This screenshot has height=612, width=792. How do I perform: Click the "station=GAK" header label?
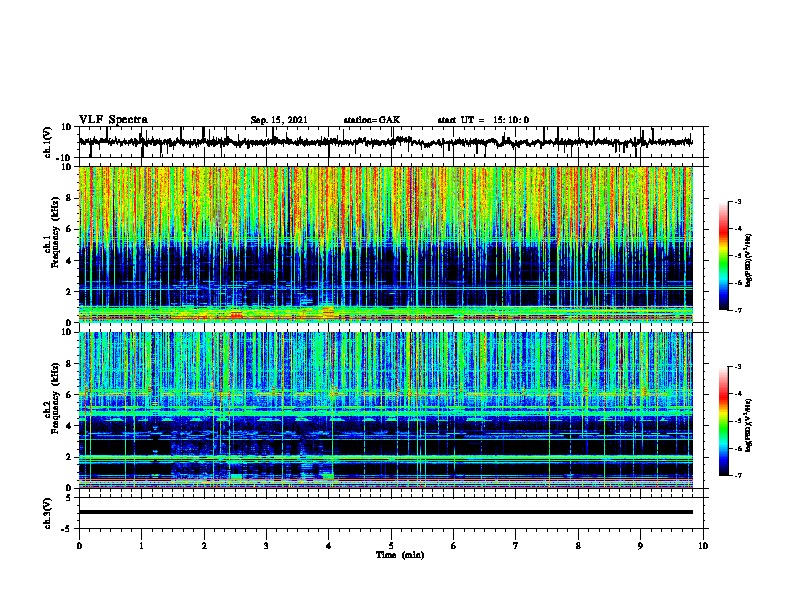(372, 120)
